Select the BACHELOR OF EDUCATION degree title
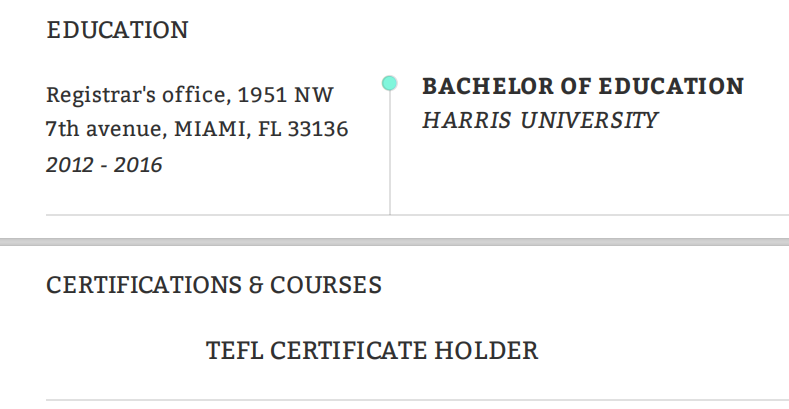Image resolution: width=789 pixels, height=409 pixels. [583, 86]
